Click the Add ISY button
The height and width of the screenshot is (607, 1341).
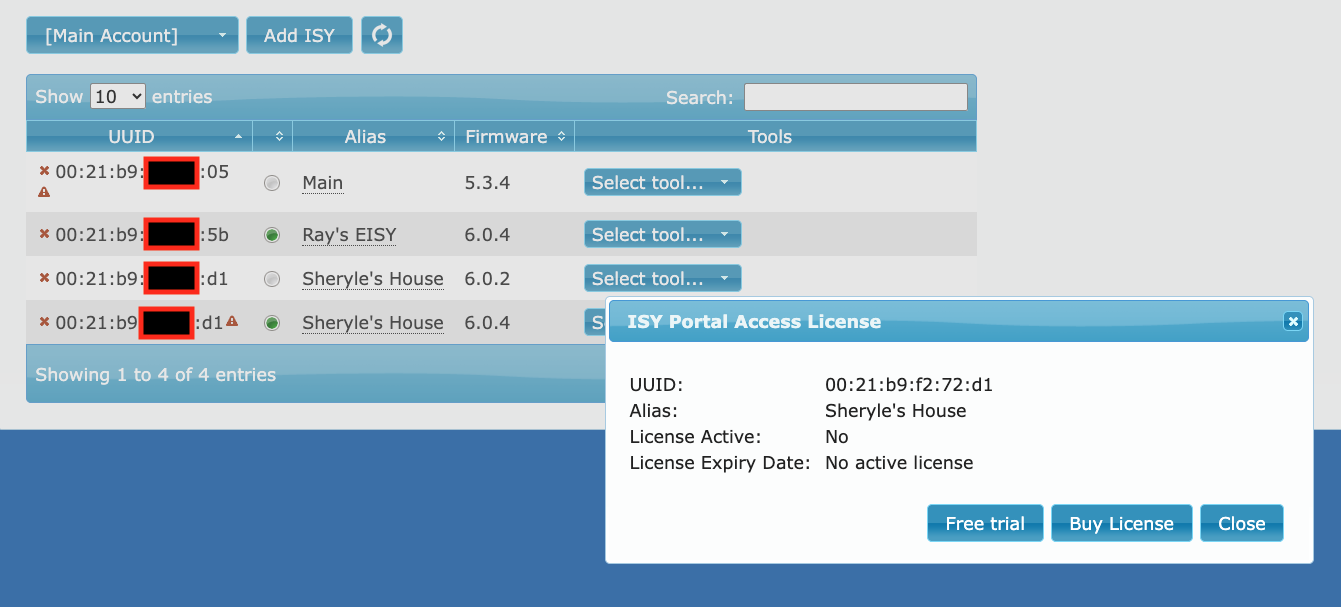point(299,35)
